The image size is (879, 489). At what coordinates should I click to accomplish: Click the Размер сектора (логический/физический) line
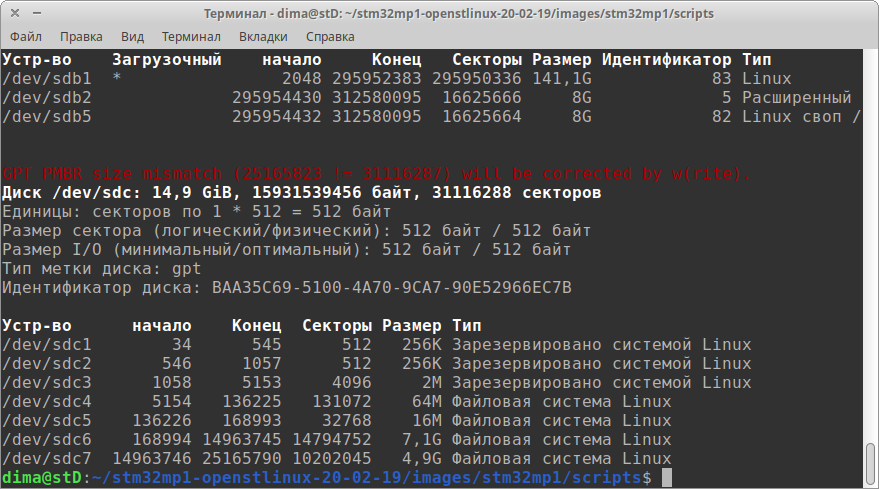(x=297, y=230)
